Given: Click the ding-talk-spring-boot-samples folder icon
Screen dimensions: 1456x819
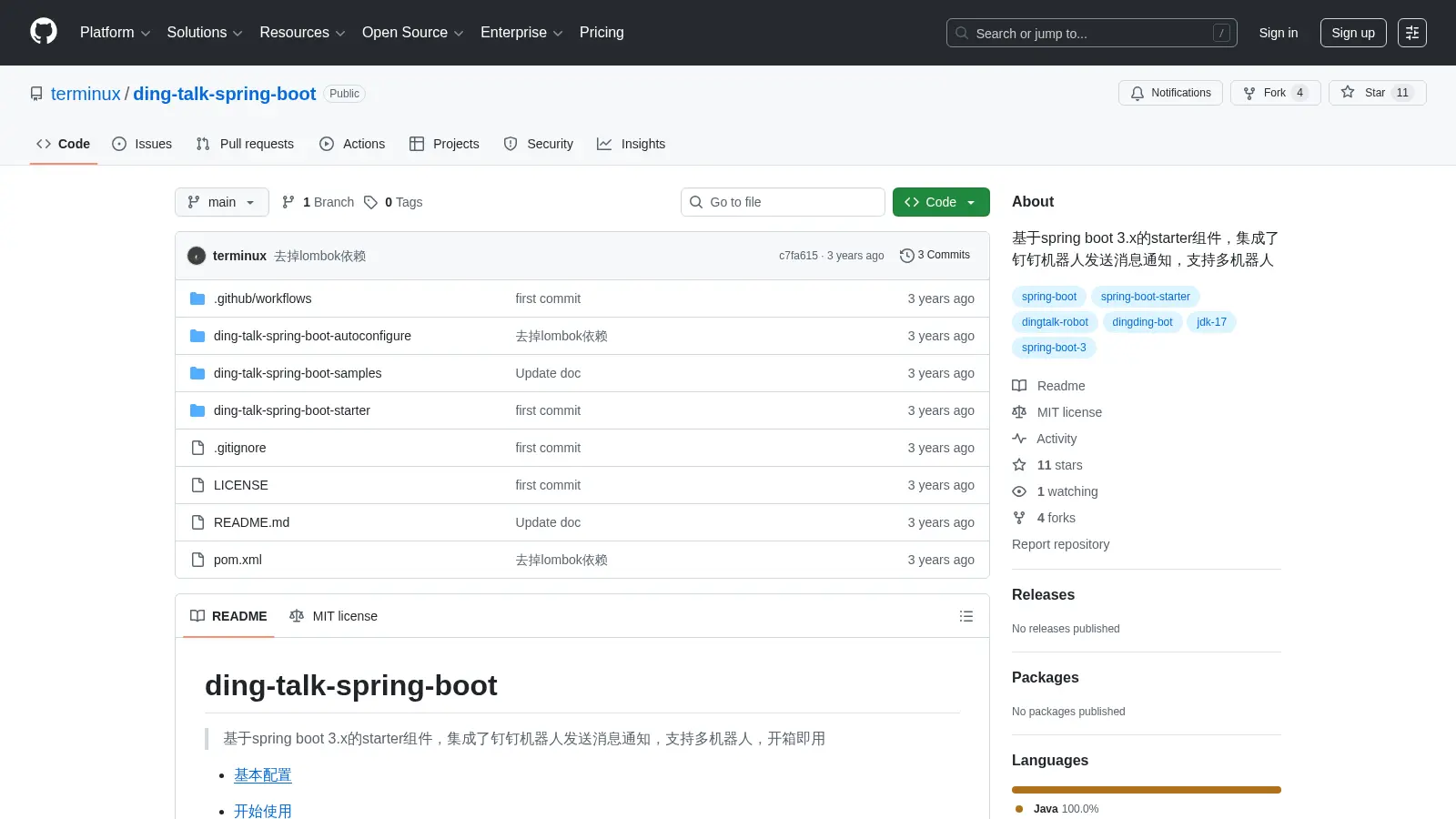Looking at the screenshot, I should [197, 373].
